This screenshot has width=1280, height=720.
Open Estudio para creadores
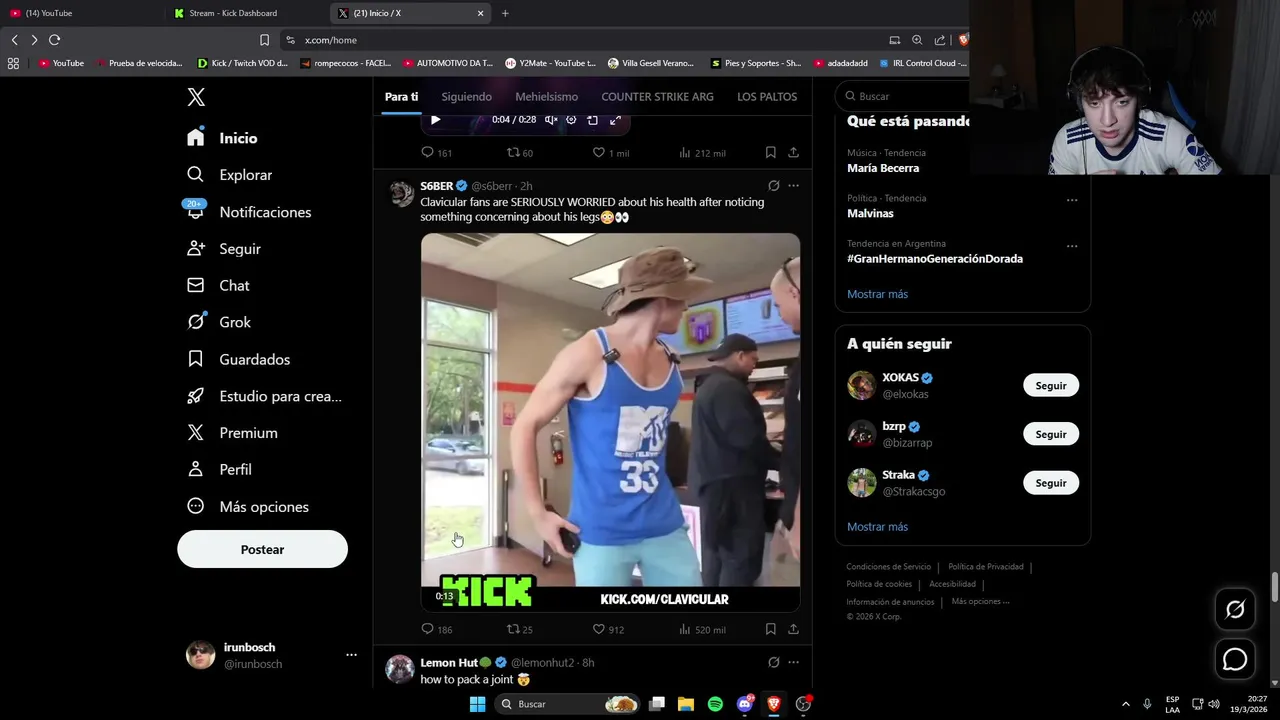tap(264, 396)
